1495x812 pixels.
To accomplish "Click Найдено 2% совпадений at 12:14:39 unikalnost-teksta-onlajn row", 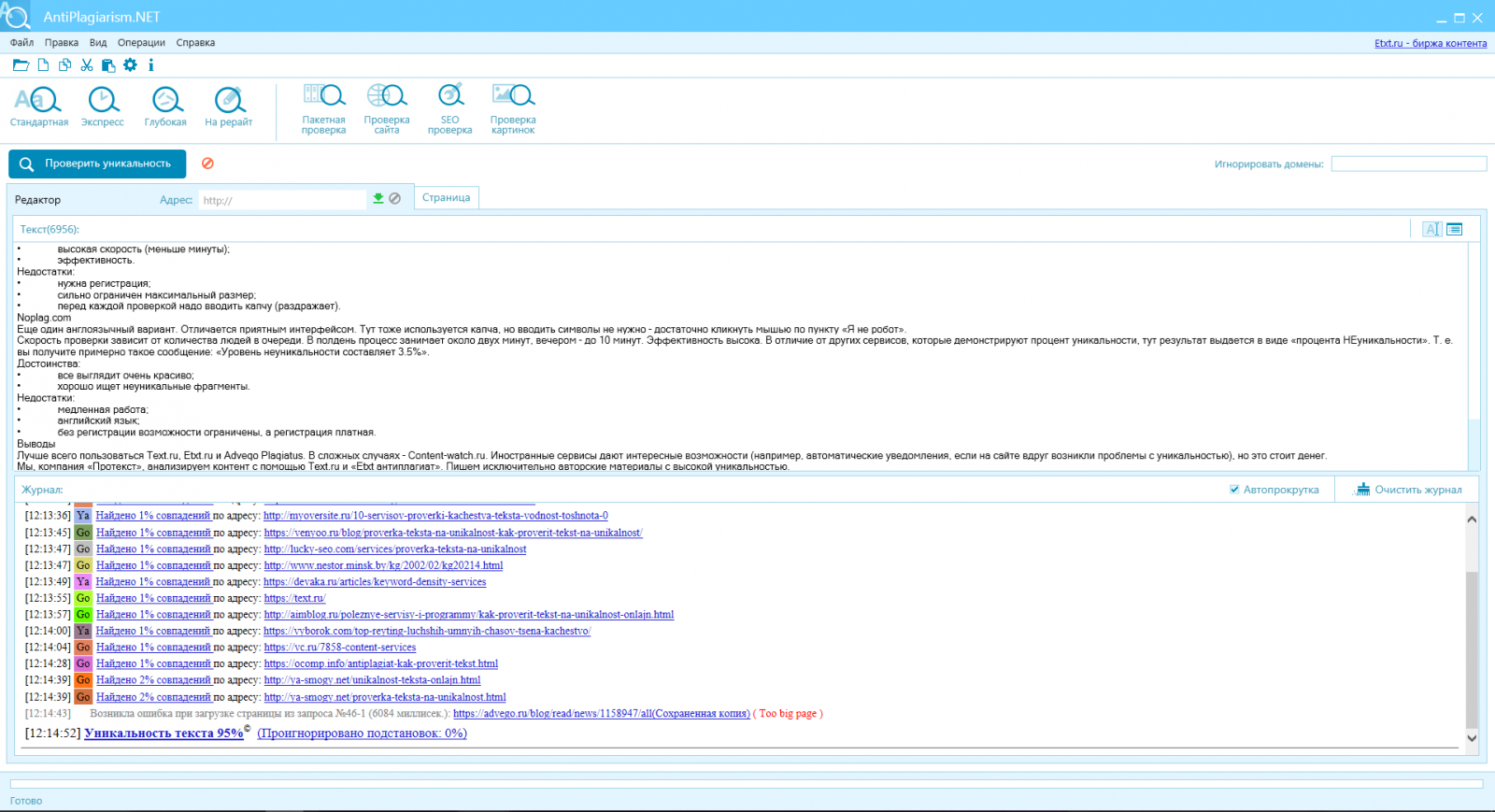I will 153,680.
